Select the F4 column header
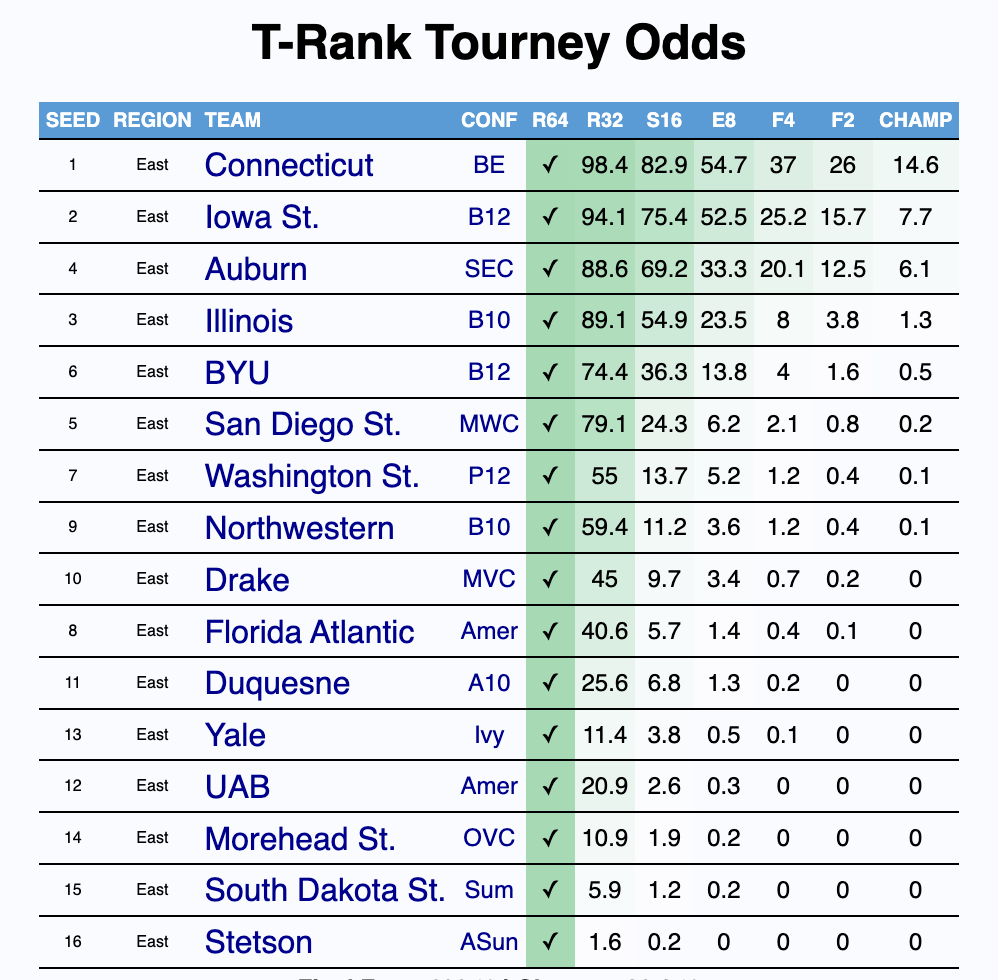The image size is (998, 980). (x=783, y=120)
